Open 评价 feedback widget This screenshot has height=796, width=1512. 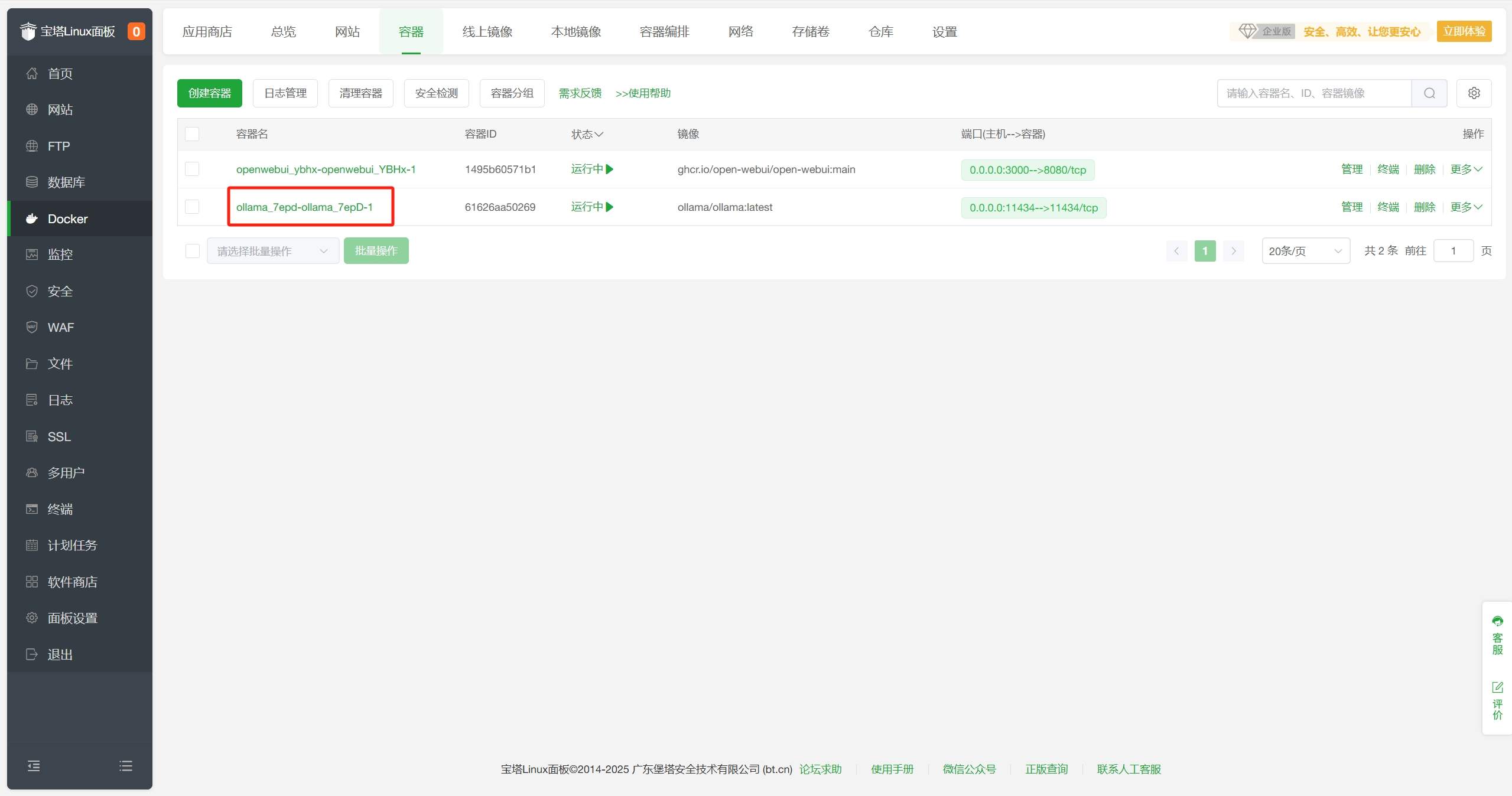point(1497,701)
